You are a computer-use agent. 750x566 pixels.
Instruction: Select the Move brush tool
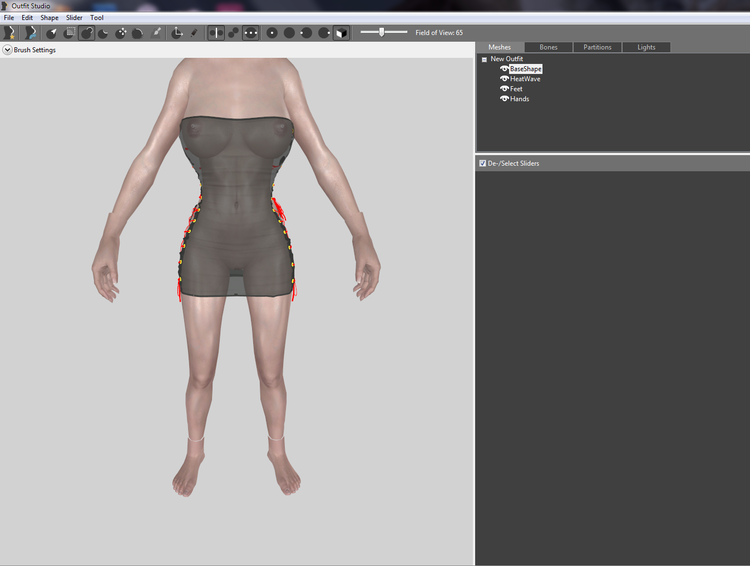(121, 33)
